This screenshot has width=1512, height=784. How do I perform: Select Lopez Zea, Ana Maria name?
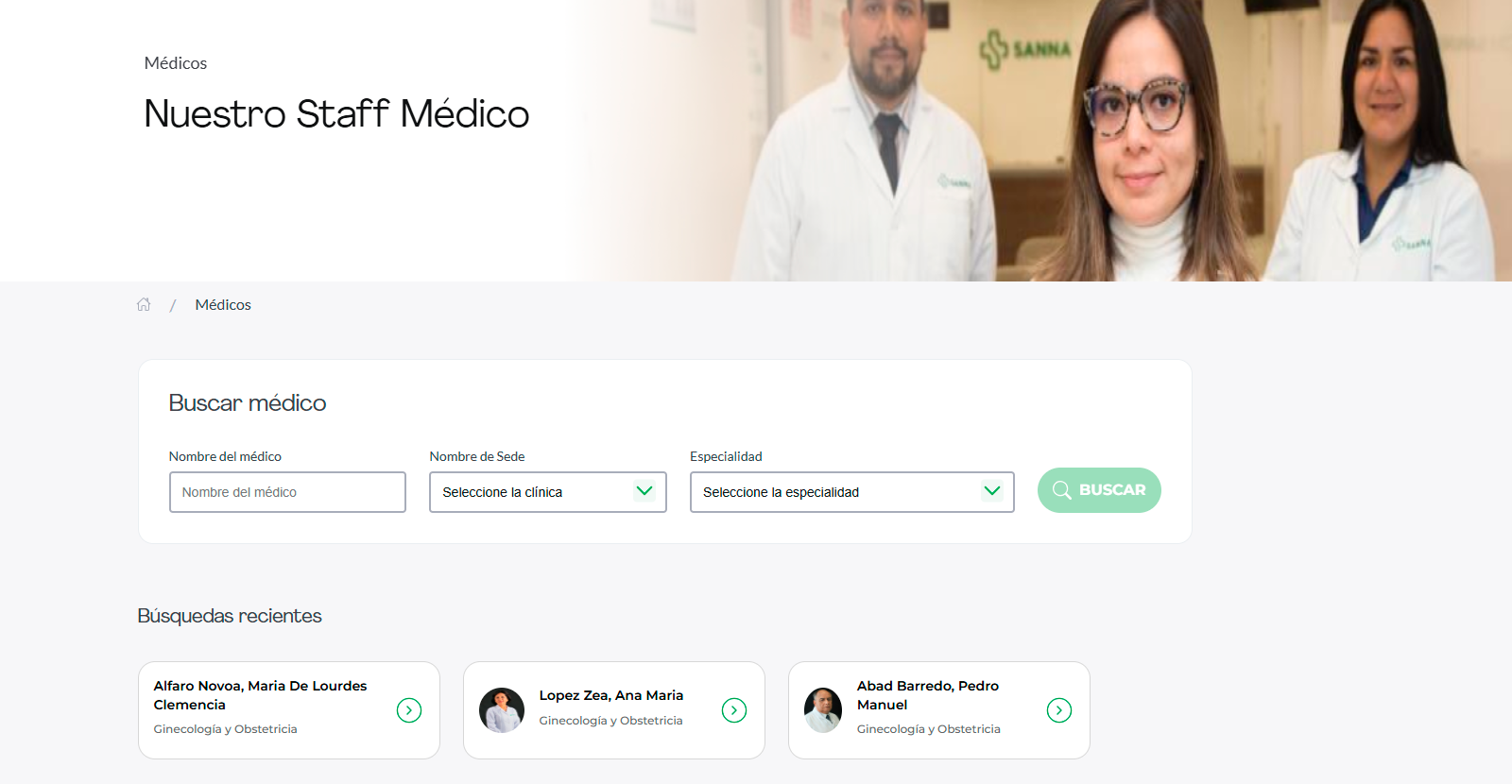611,695
